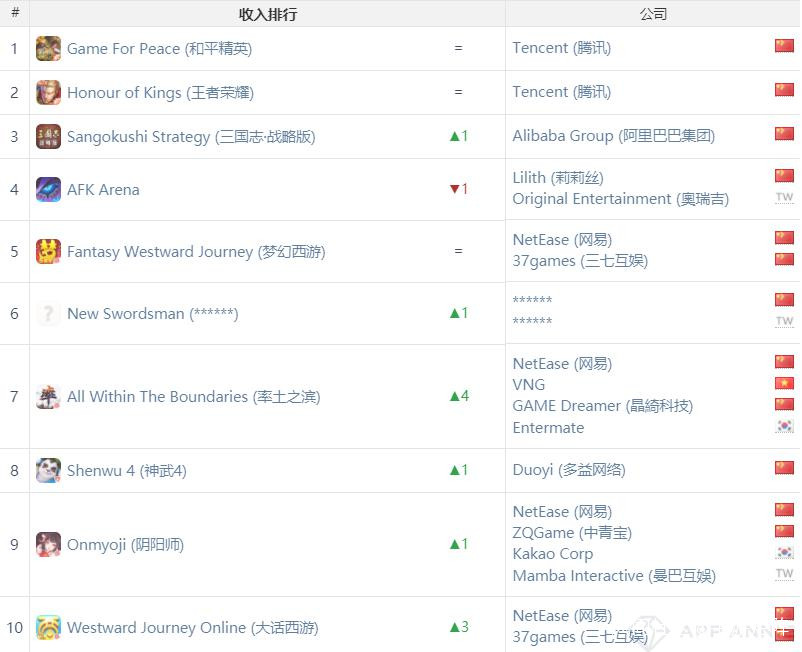Click the Fantasy Westward Journey app icon

[x=48, y=252]
